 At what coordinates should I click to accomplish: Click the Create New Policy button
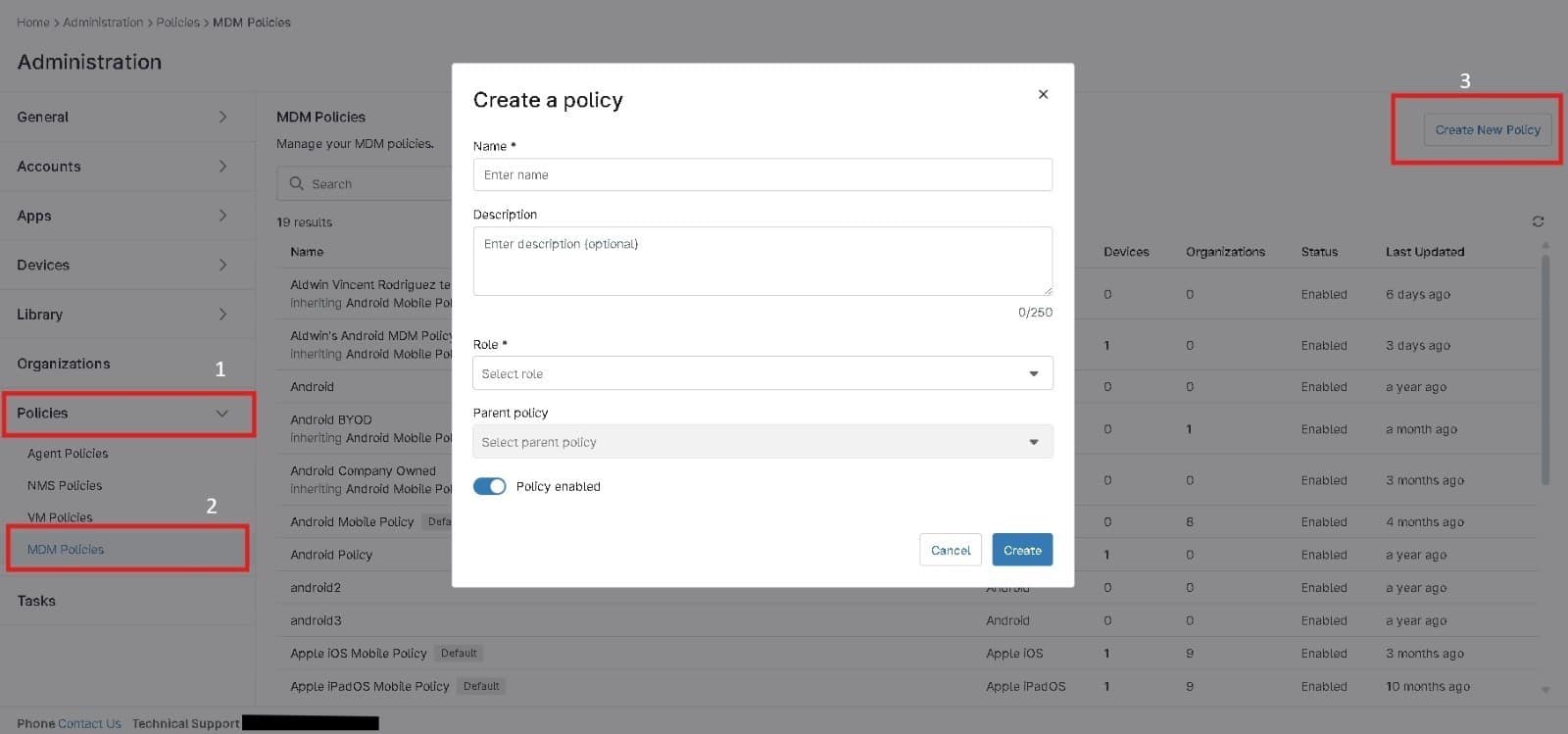(x=1488, y=129)
